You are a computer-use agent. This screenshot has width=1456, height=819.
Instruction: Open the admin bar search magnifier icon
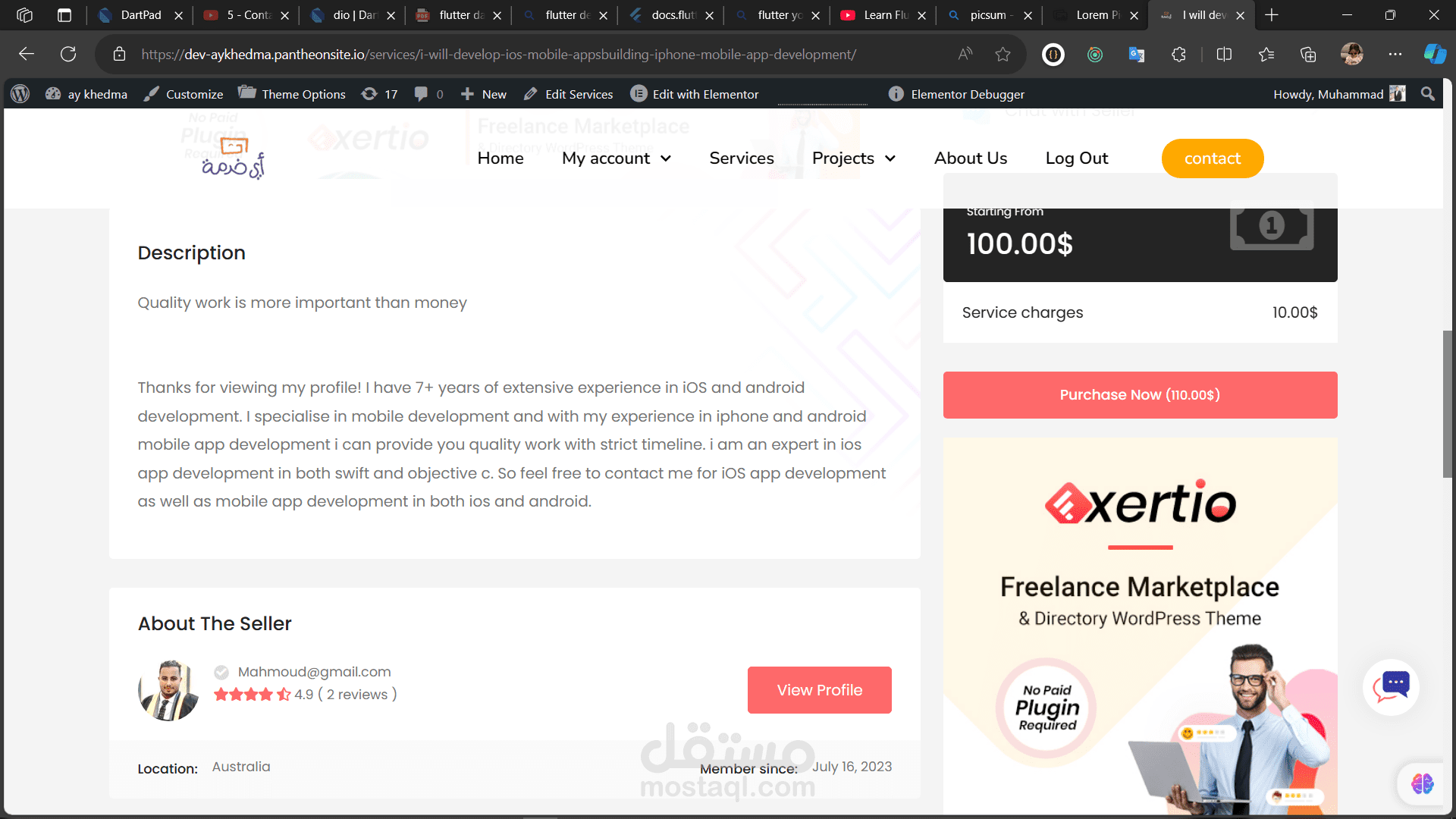[1427, 94]
